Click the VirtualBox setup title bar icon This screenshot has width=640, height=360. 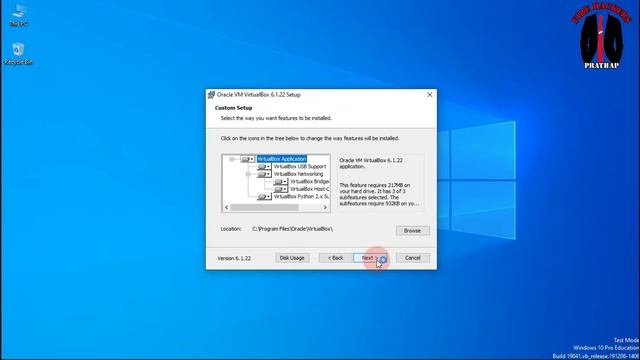[x=211, y=95]
